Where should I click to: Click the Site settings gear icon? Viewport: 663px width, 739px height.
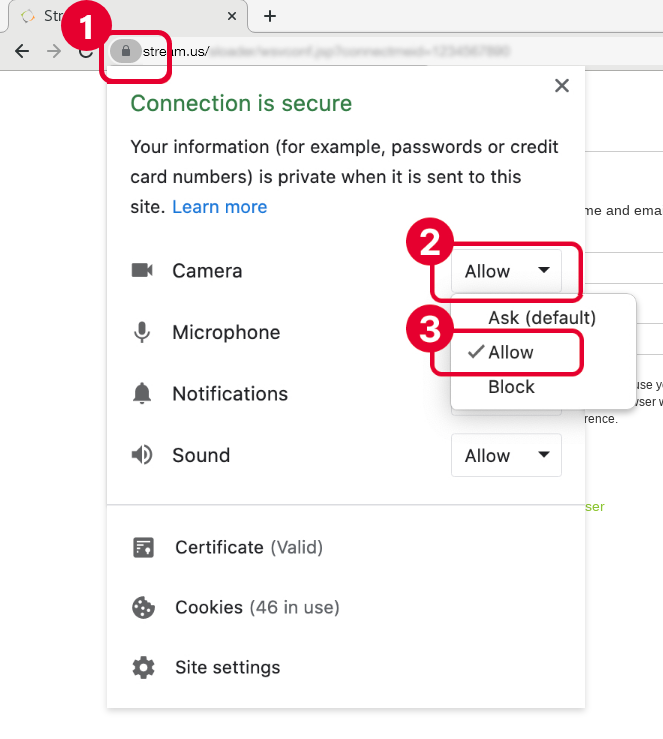point(144,667)
